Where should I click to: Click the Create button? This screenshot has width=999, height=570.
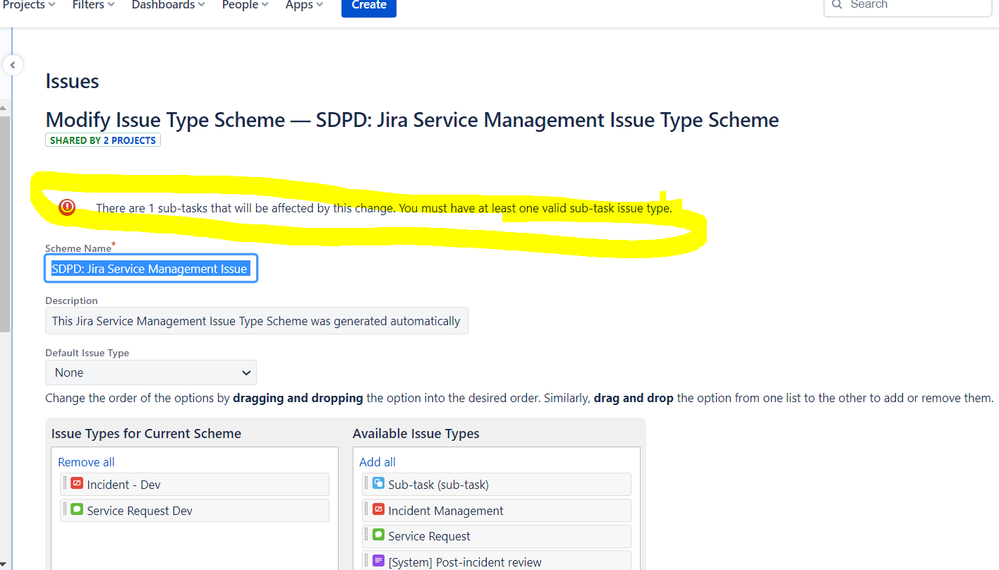tap(369, 6)
